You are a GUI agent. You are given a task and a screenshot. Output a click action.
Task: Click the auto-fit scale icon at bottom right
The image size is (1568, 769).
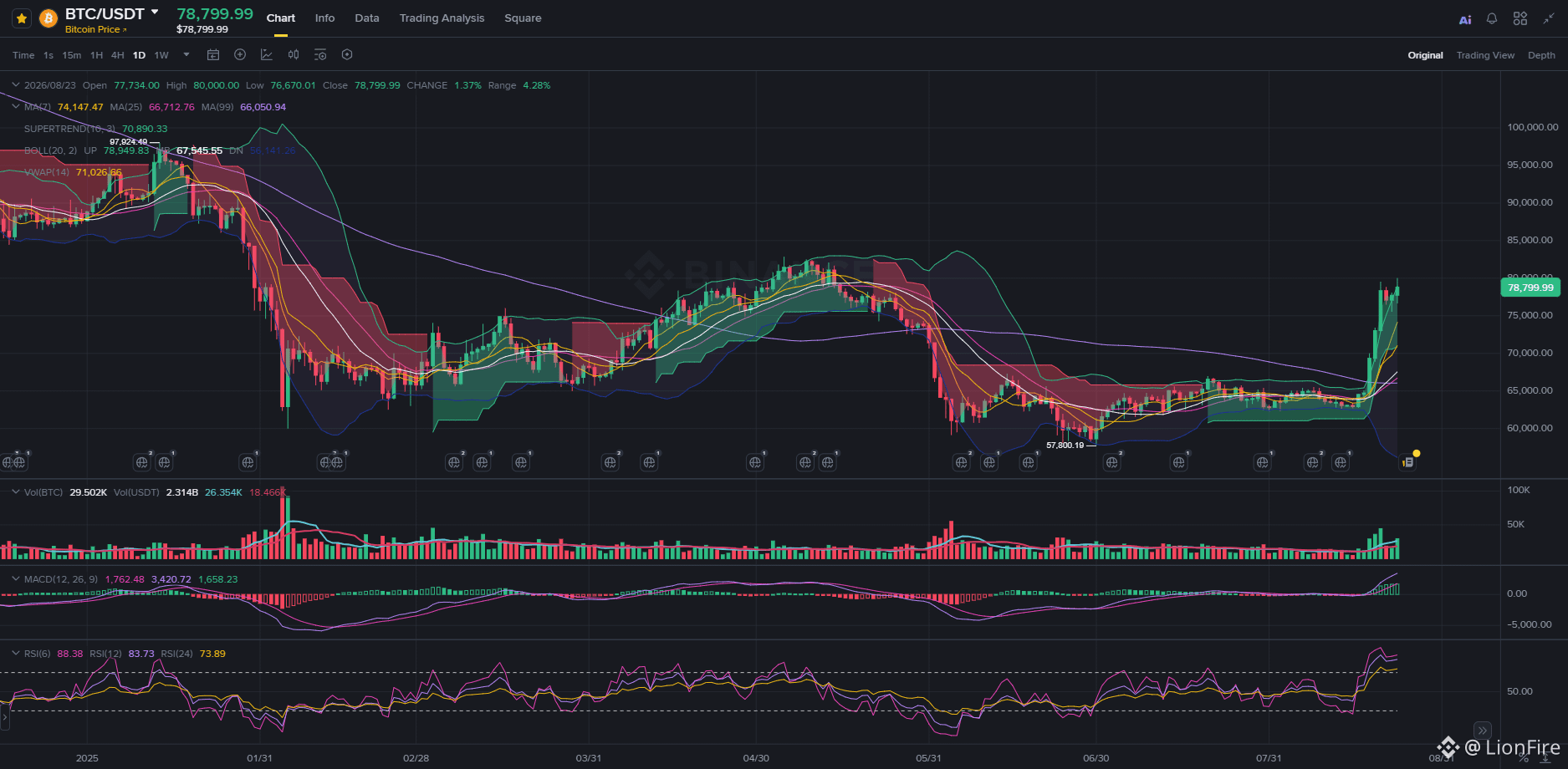point(1545,757)
